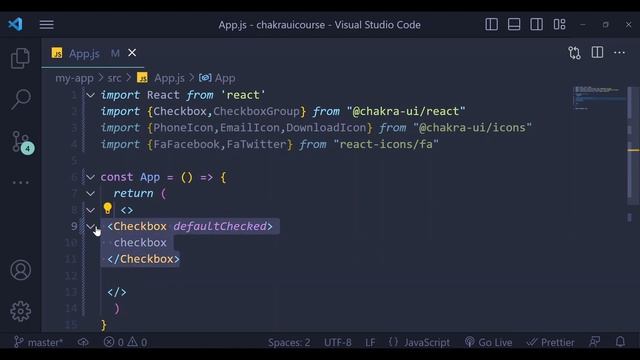
Task: Click the defaultChecked attribute text
Action: pyautogui.click(x=220, y=226)
